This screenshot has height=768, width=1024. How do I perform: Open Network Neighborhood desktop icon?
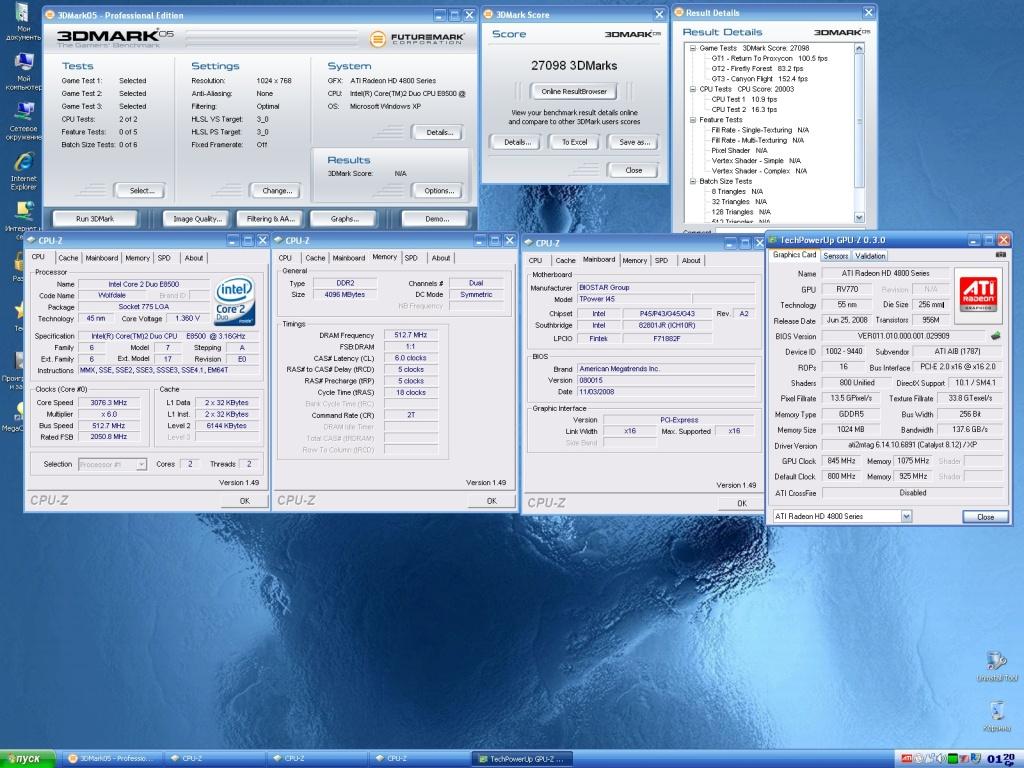23,121
